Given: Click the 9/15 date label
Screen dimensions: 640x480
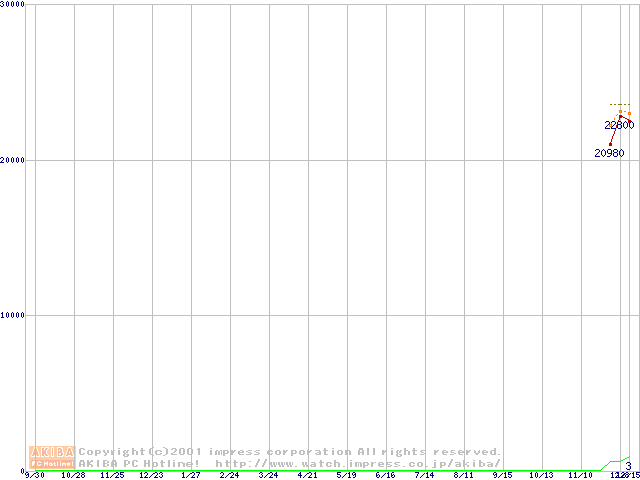Looking at the screenshot, I should coord(502,475).
